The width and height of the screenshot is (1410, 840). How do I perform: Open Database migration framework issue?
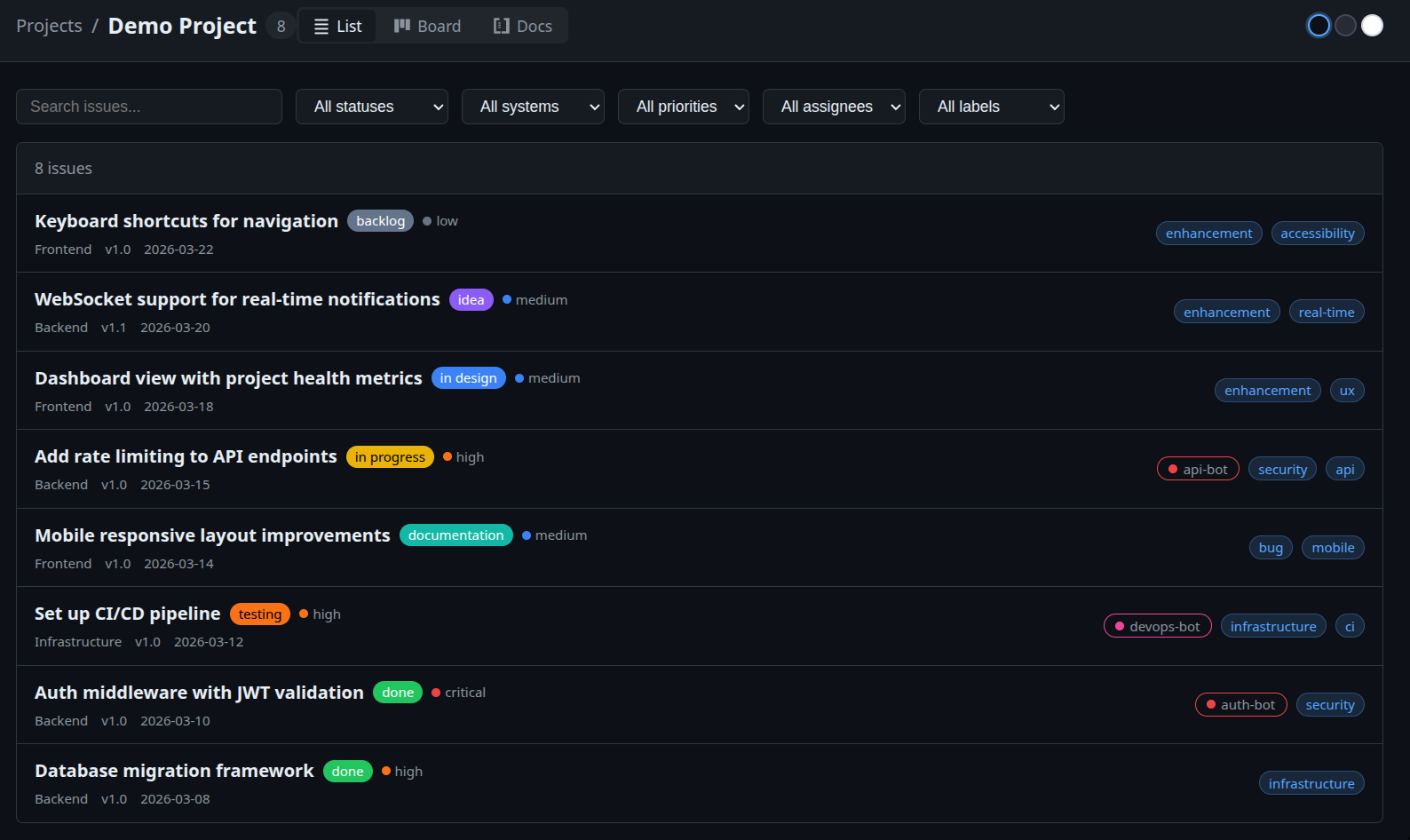click(x=174, y=771)
